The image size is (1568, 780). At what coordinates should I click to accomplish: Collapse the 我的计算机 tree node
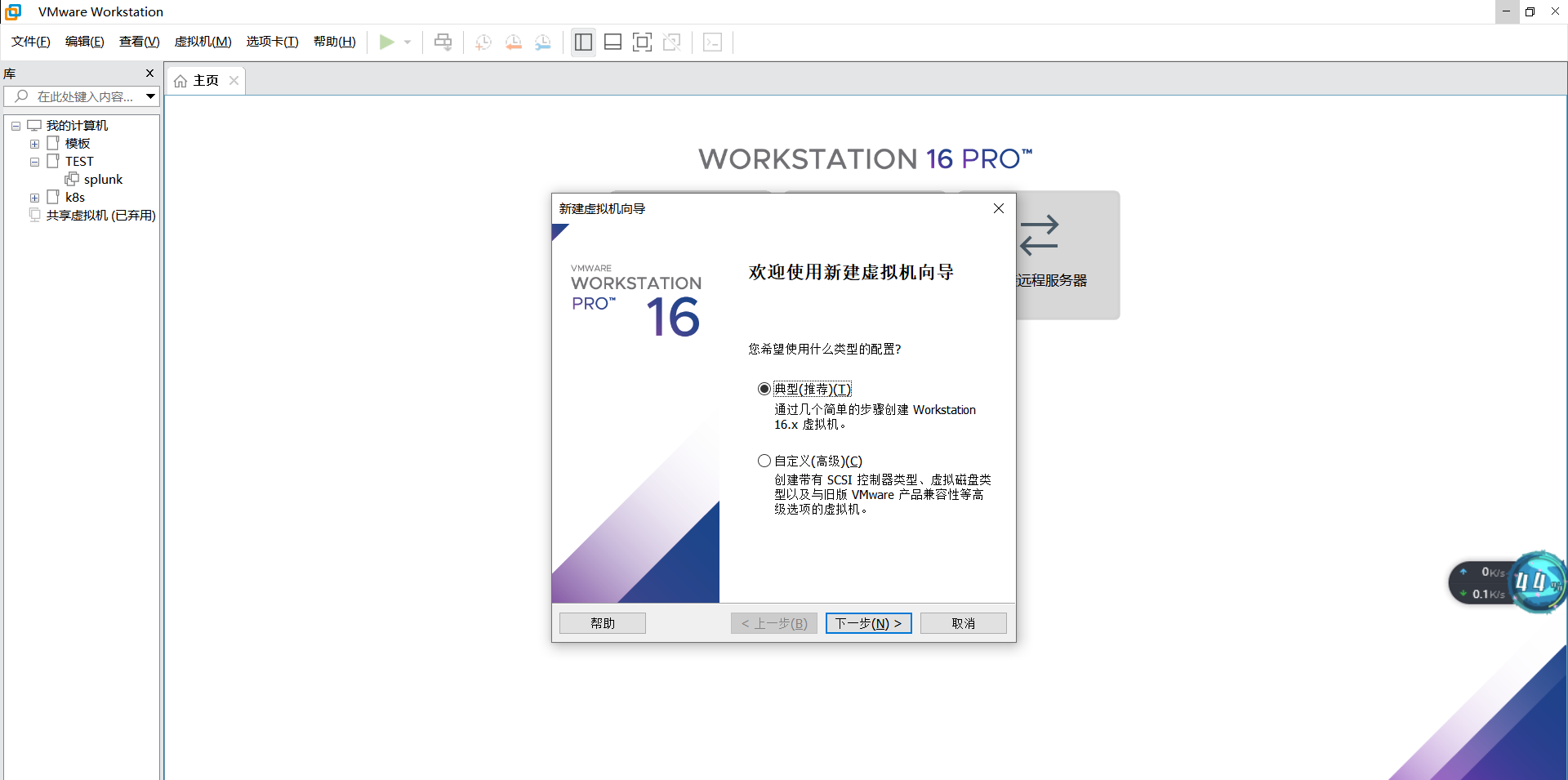pos(16,126)
